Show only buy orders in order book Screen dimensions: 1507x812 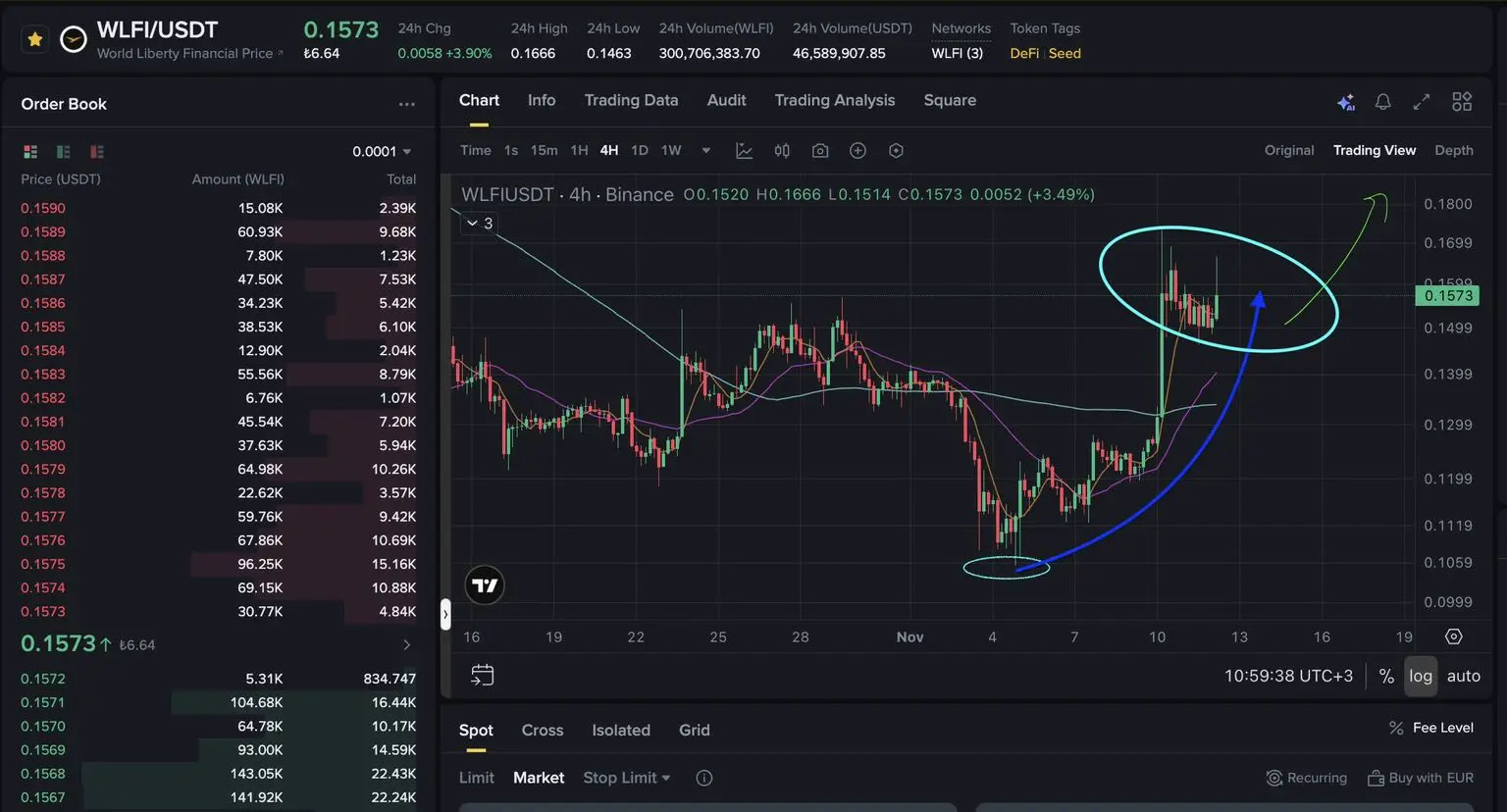[64, 151]
